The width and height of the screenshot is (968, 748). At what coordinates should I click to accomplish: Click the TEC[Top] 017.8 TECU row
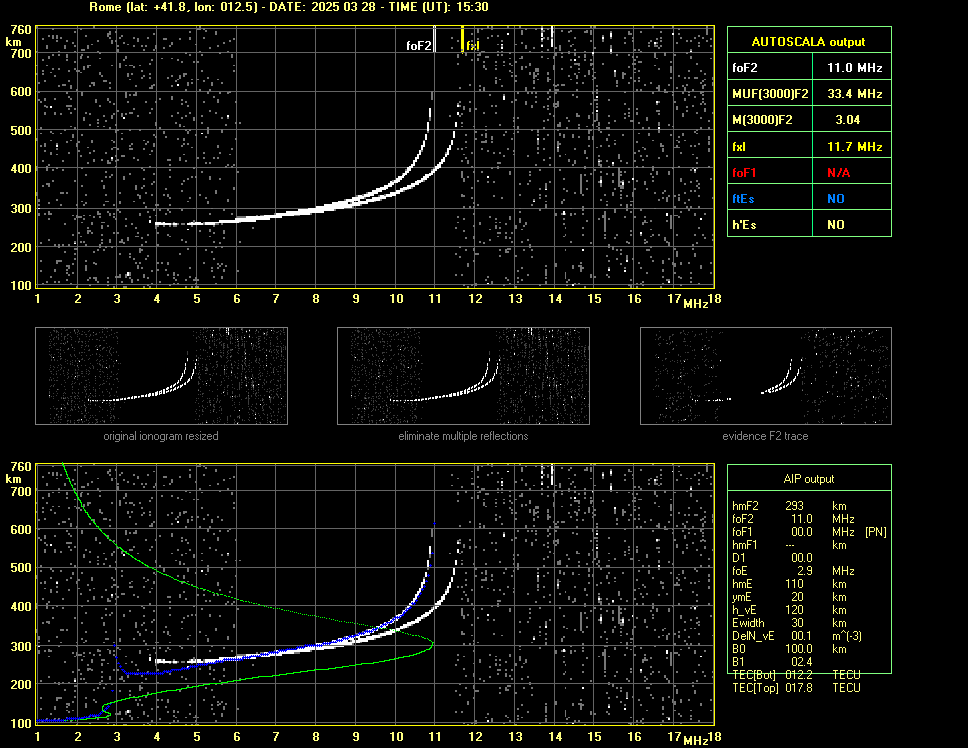tap(796, 688)
